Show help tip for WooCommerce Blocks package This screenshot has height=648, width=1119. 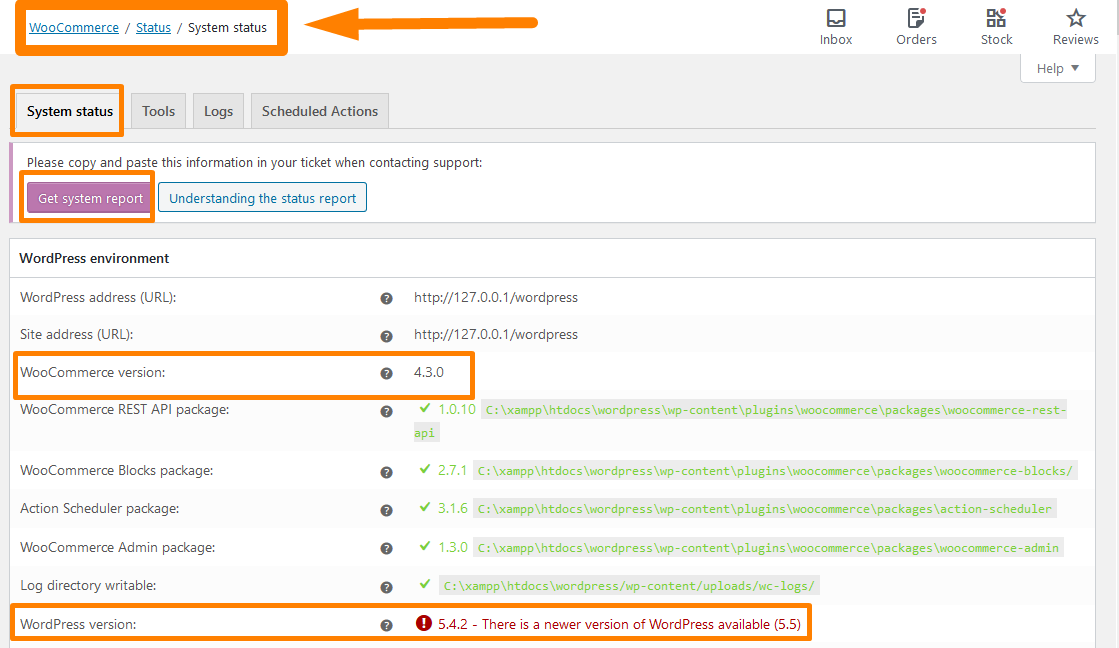[386, 472]
